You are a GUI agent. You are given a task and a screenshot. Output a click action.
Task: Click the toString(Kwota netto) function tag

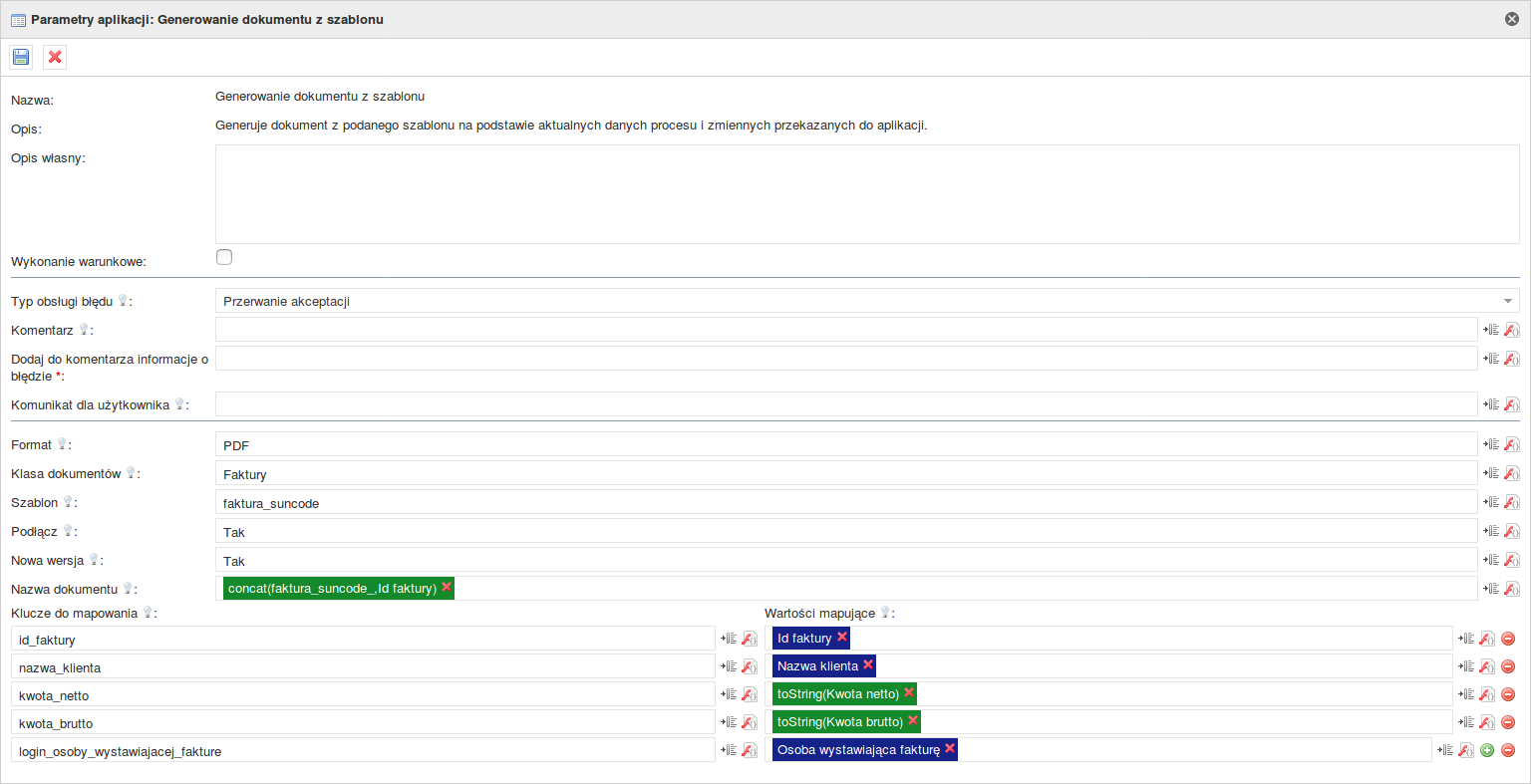(837, 694)
